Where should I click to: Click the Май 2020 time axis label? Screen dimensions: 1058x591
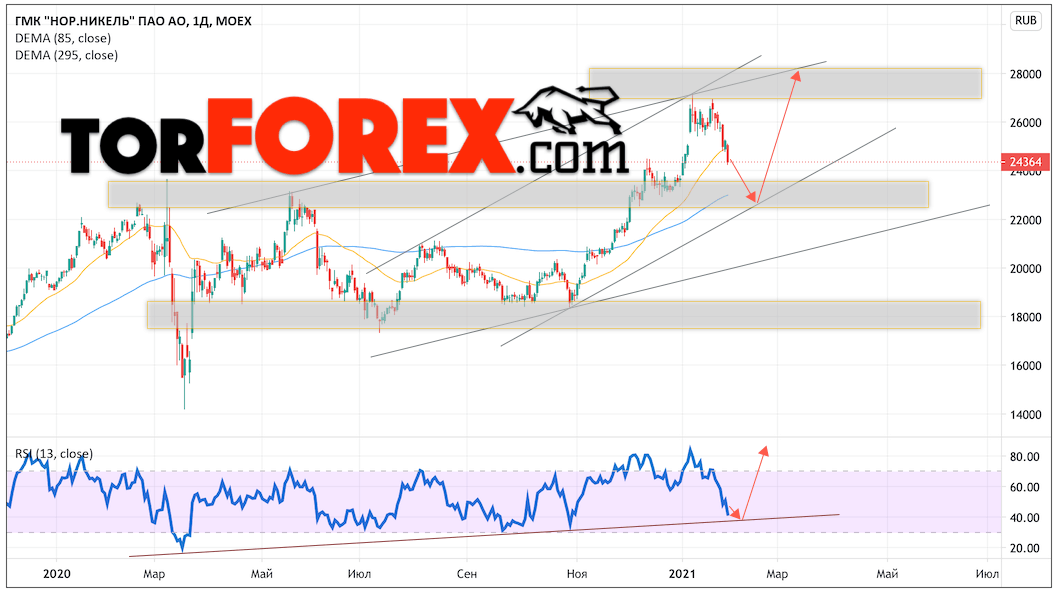(x=262, y=574)
